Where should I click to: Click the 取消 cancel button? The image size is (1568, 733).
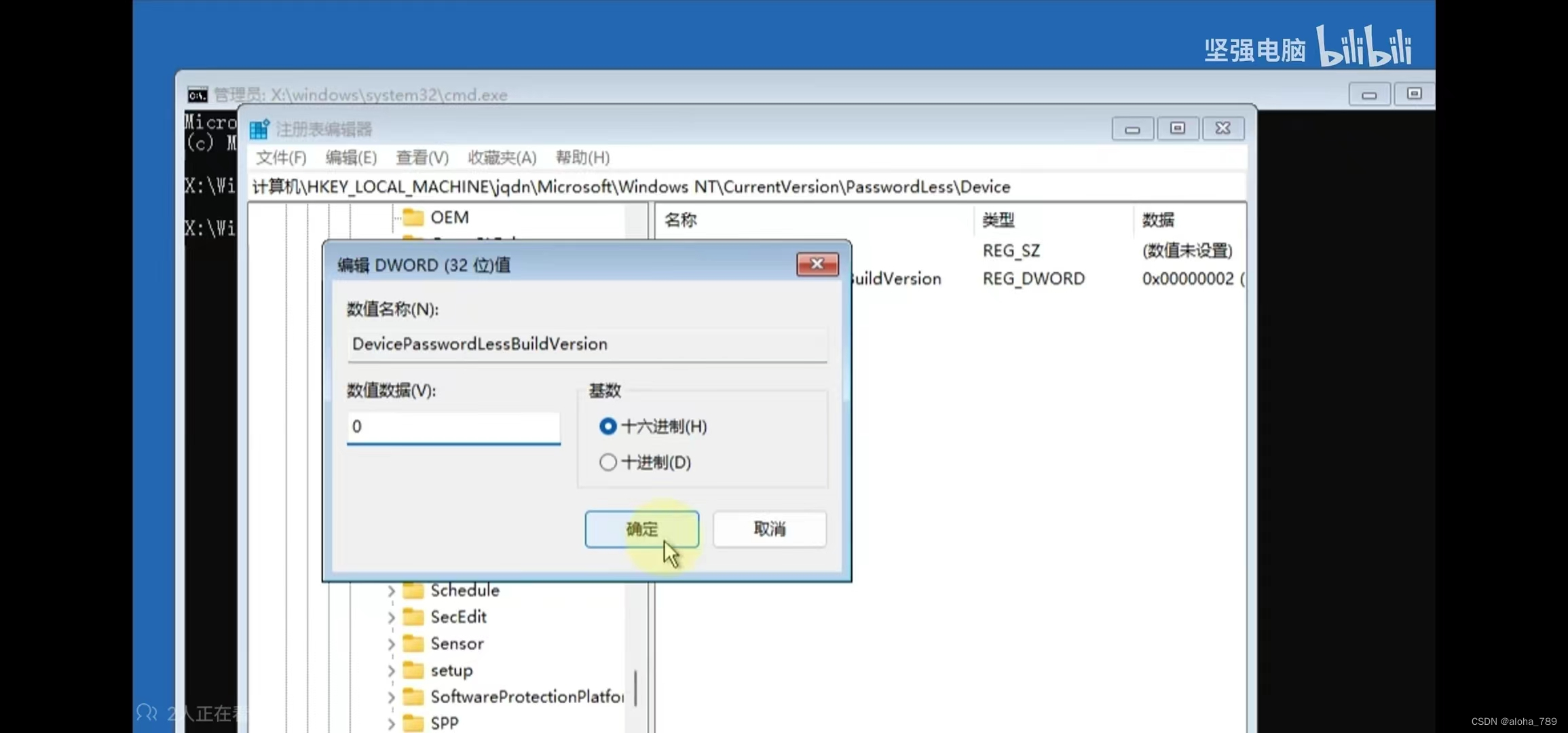(x=769, y=529)
